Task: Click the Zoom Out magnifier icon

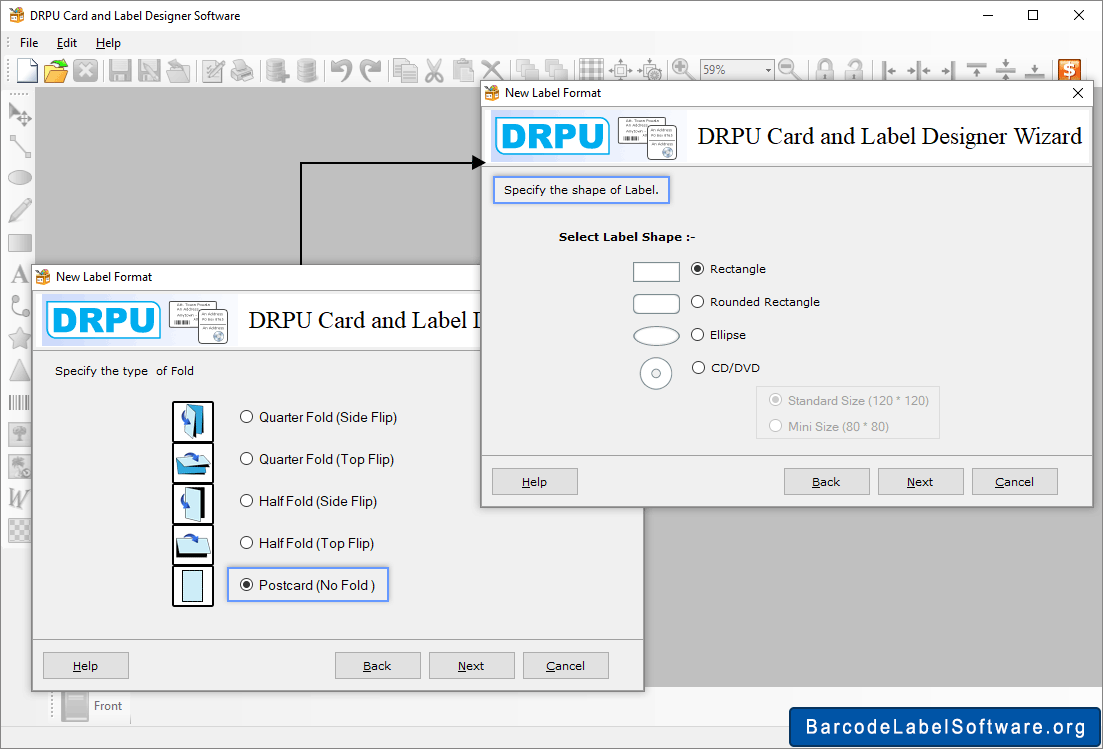Action: coord(789,70)
